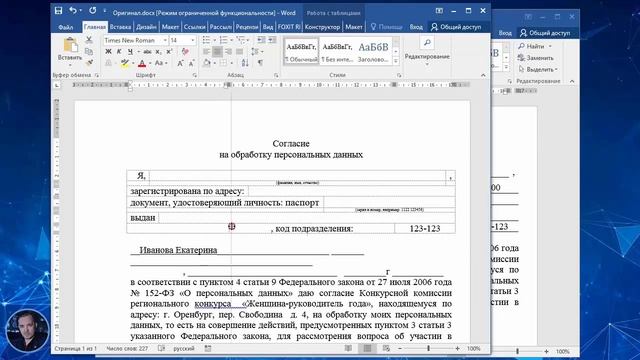Expand the numbered list options arrow
Viewport: 640px width, 360px height.
pyautogui.click(x=231, y=40)
